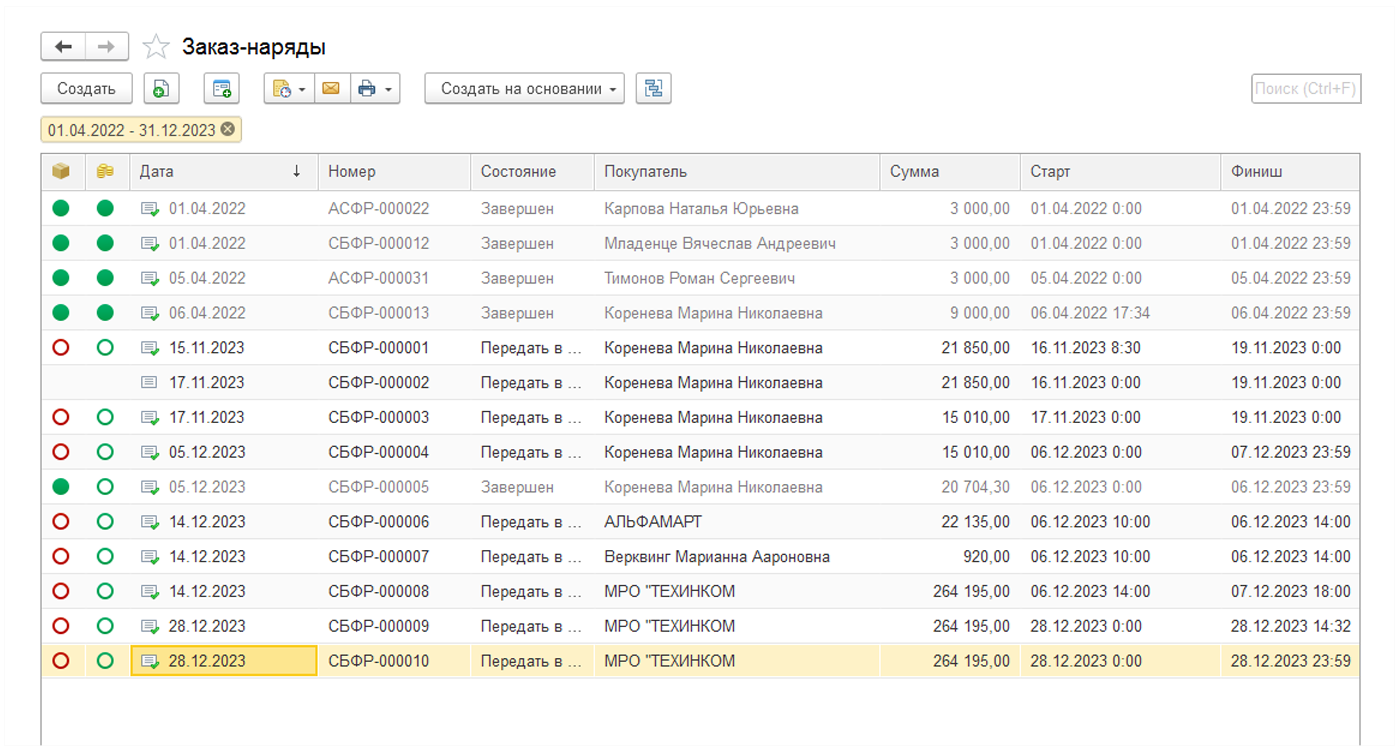Select order number АСФР-000031

coord(379,278)
